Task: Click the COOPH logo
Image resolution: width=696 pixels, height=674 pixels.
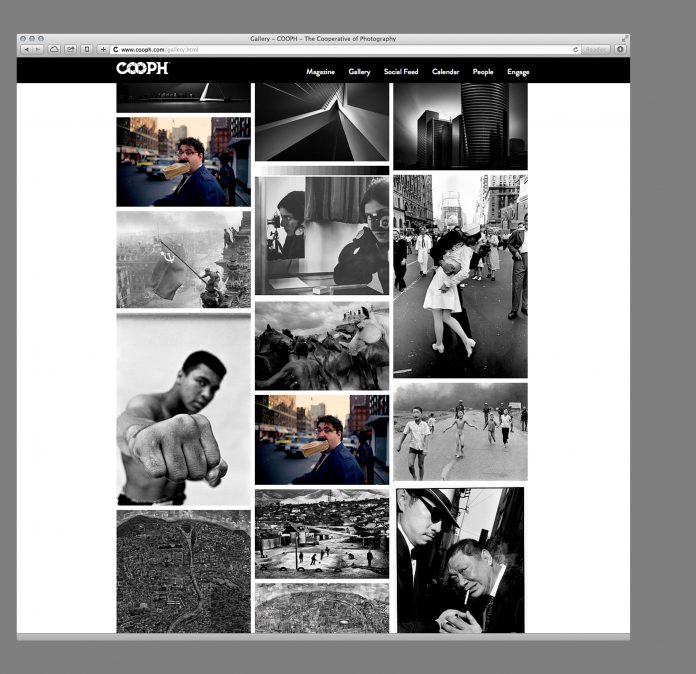Action: coord(142,69)
